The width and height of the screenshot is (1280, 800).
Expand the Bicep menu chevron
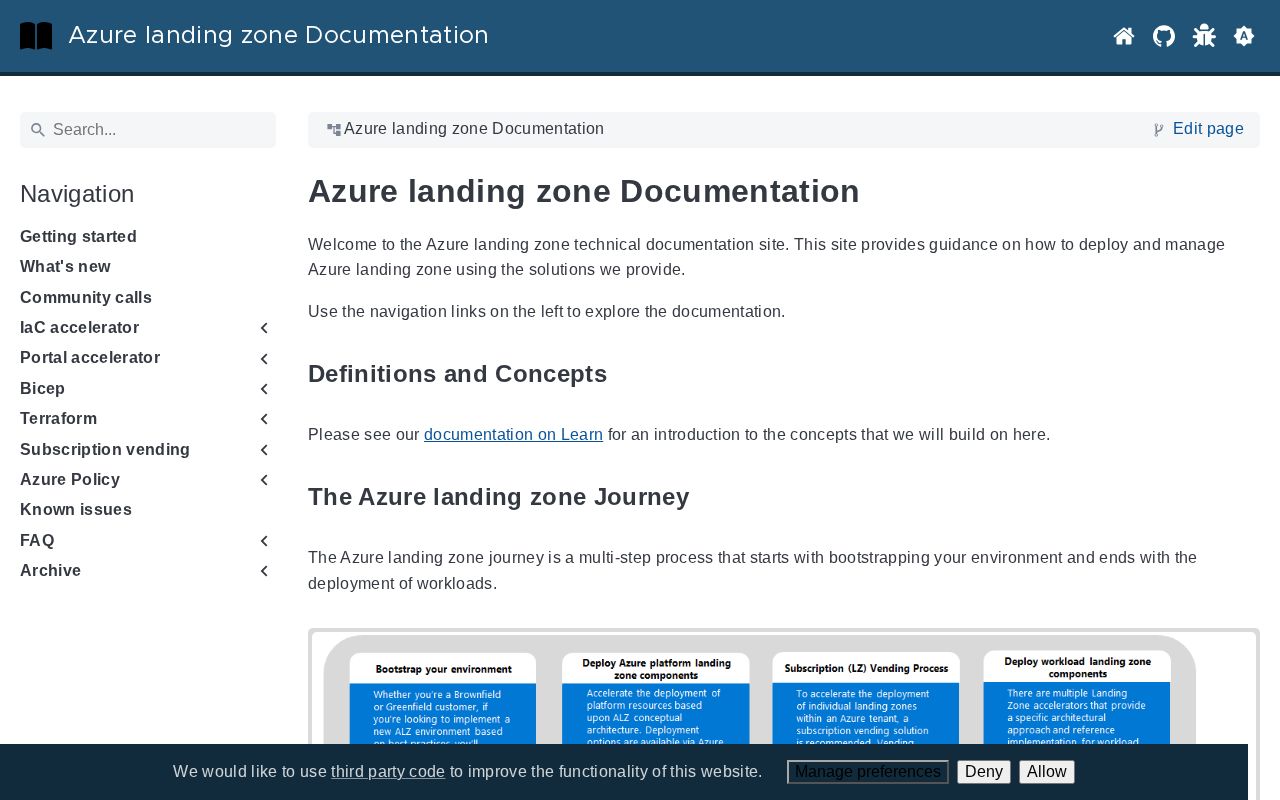pyautogui.click(x=265, y=389)
